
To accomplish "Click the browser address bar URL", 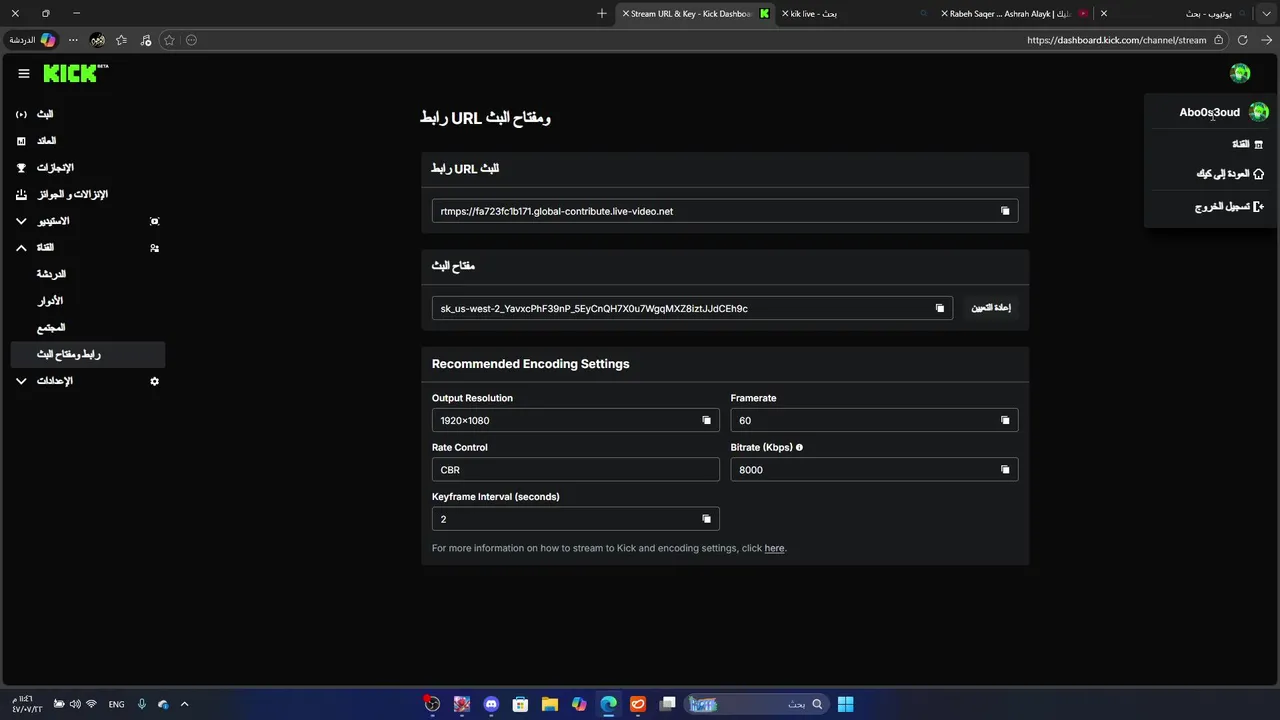I will pyautogui.click(x=1117, y=40).
